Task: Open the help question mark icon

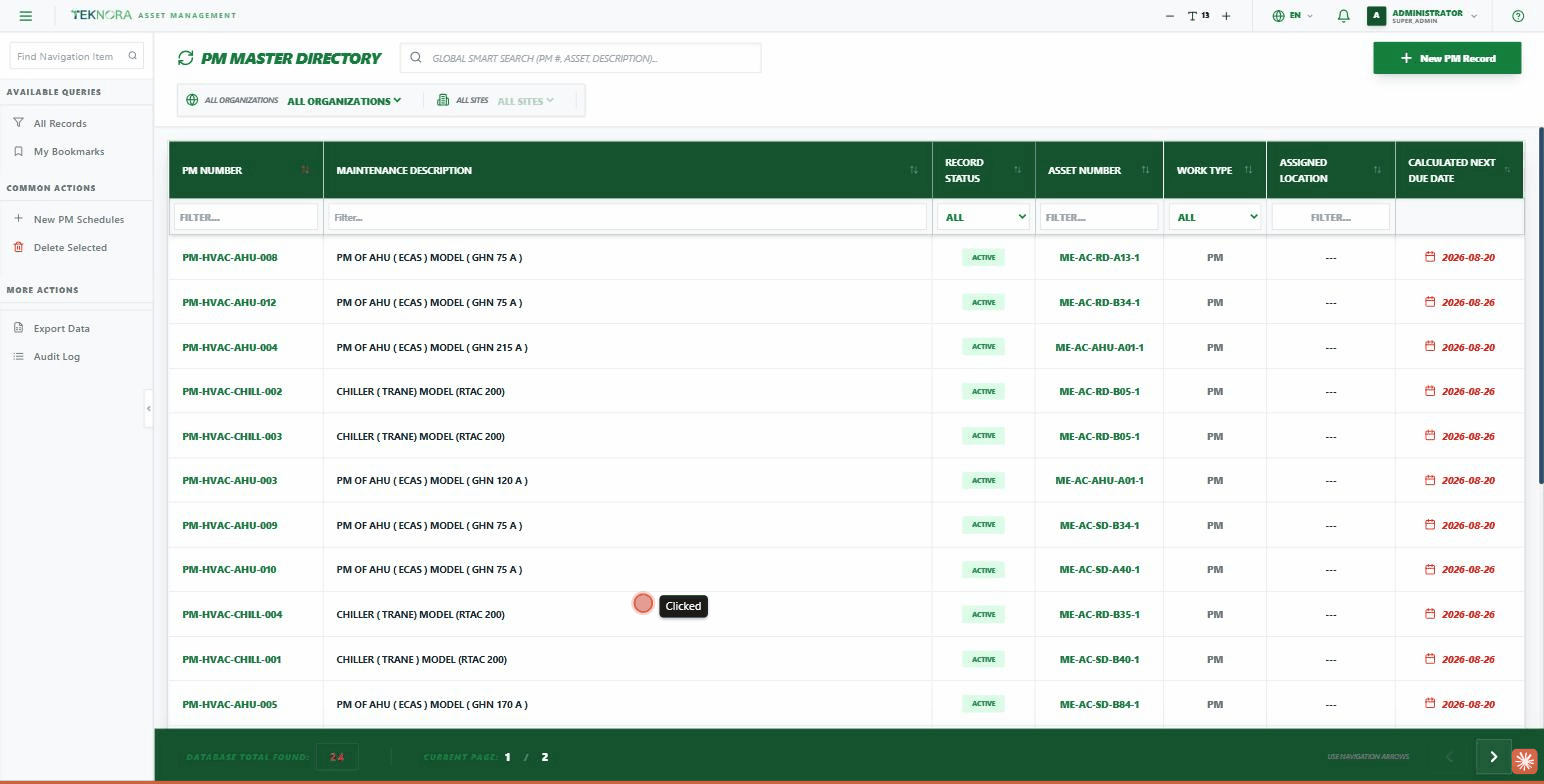Action: [1518, 16]
